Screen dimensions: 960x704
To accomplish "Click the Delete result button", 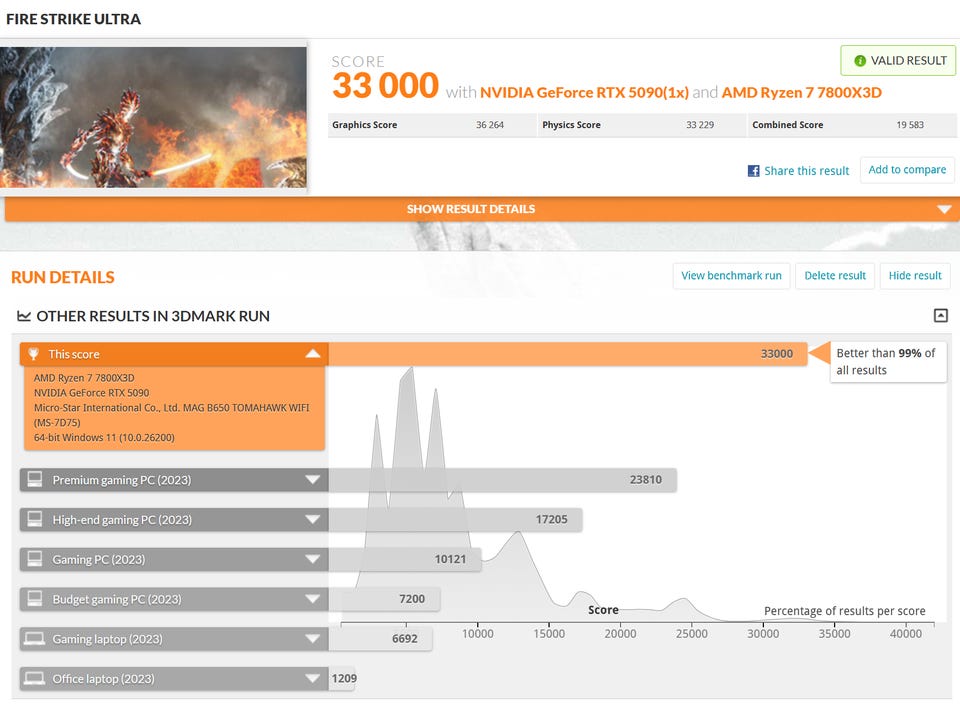I will coord(834,275).
